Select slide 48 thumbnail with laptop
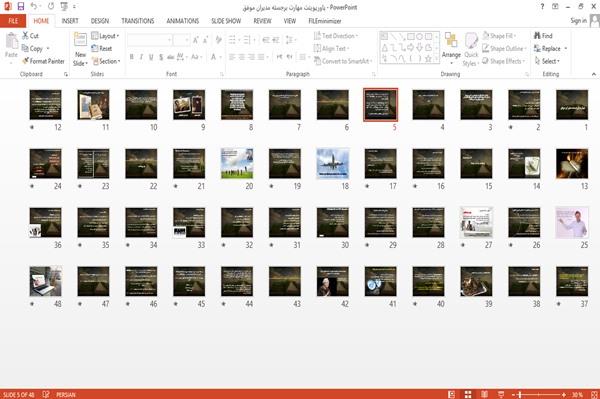Viewport: 600px width, 399px height. (46, 282)
